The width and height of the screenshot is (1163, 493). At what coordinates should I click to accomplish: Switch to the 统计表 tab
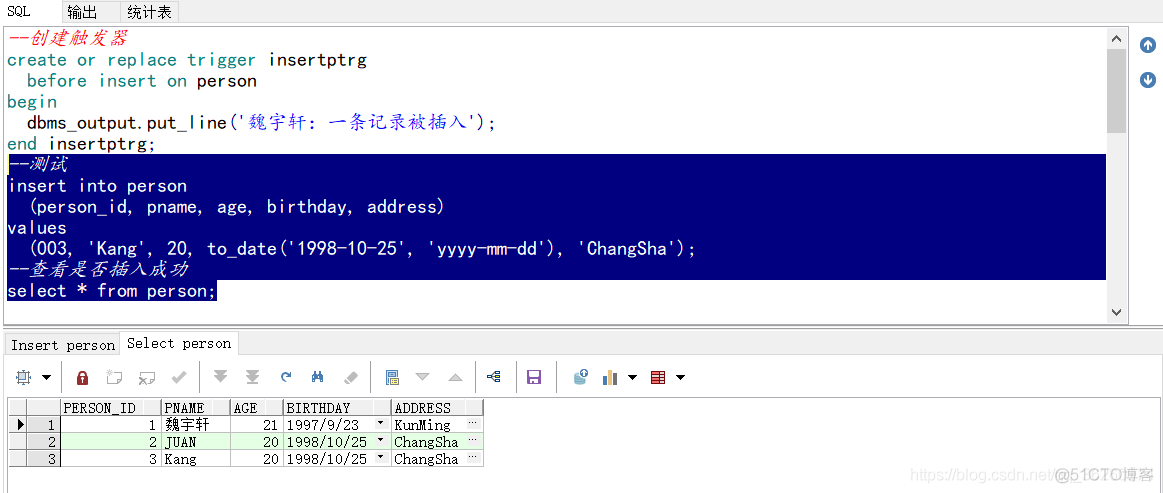coord(148,12)
